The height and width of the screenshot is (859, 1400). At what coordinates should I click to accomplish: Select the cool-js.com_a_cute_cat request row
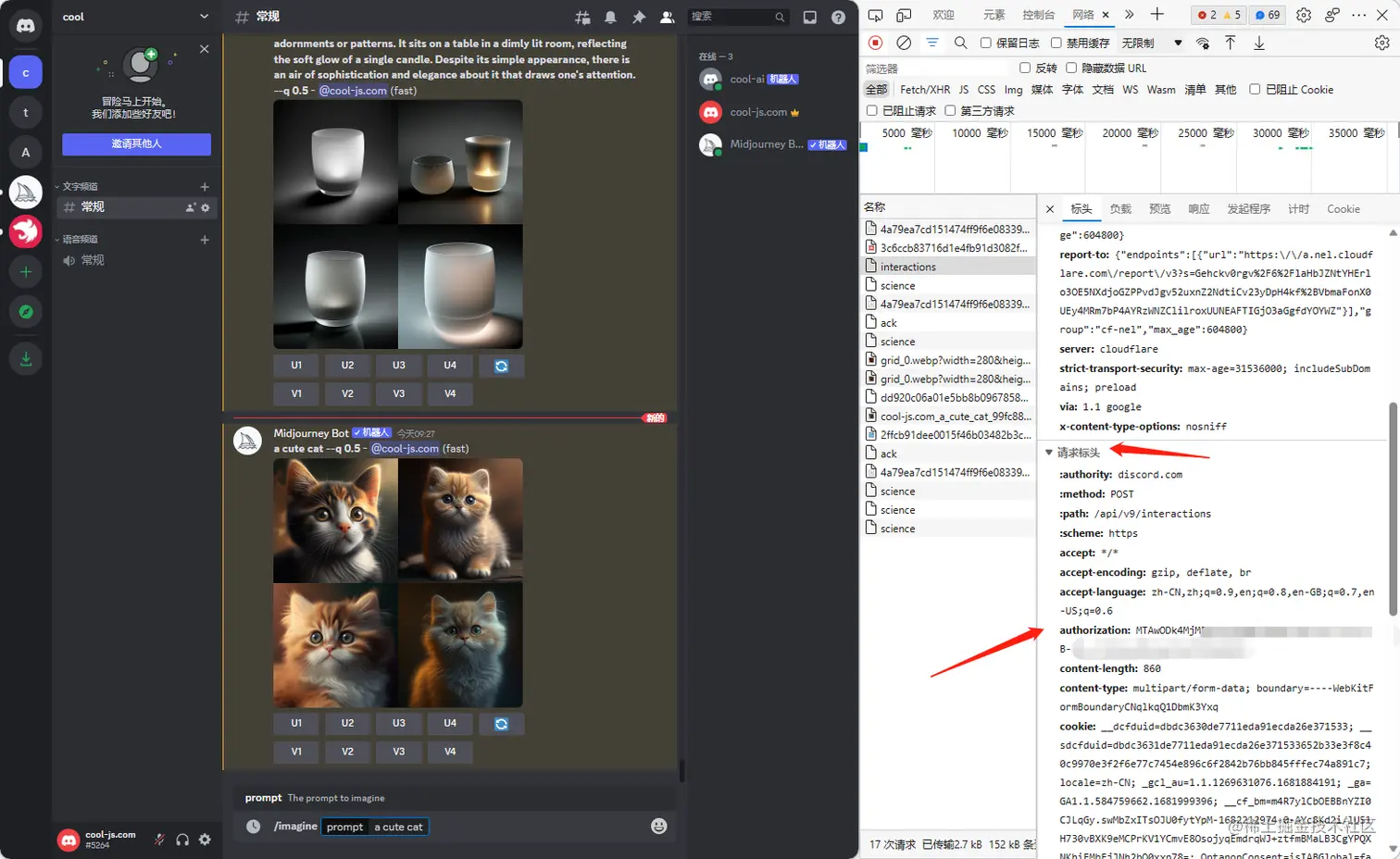(947, 417)
